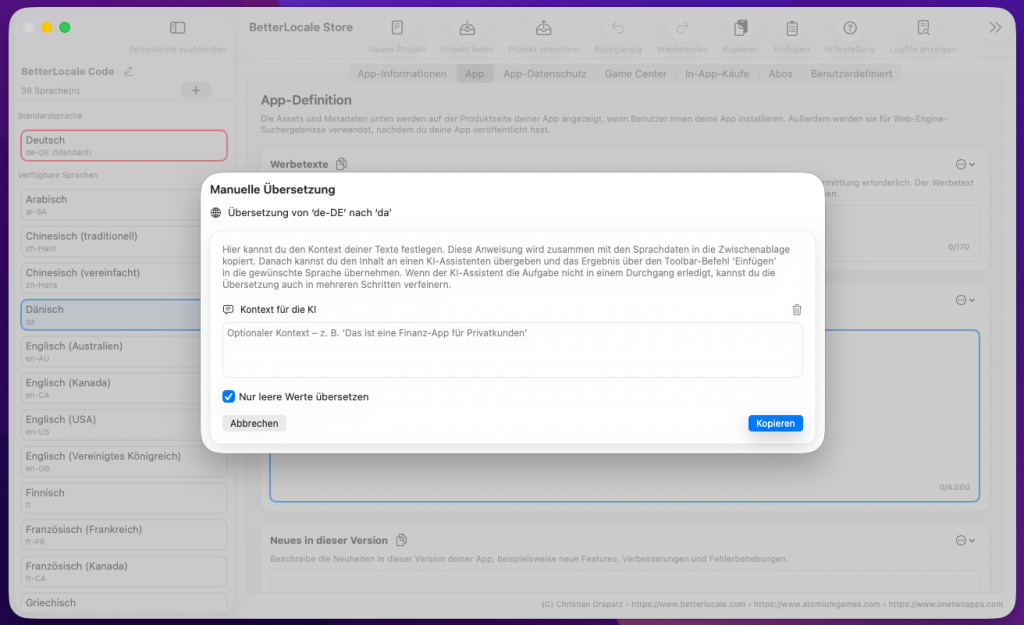Image resolution: width=1024 pixels, height=625 pixels.
Task: Open Logfile anzeigen from the toolbar
Action: coord(923,28)
